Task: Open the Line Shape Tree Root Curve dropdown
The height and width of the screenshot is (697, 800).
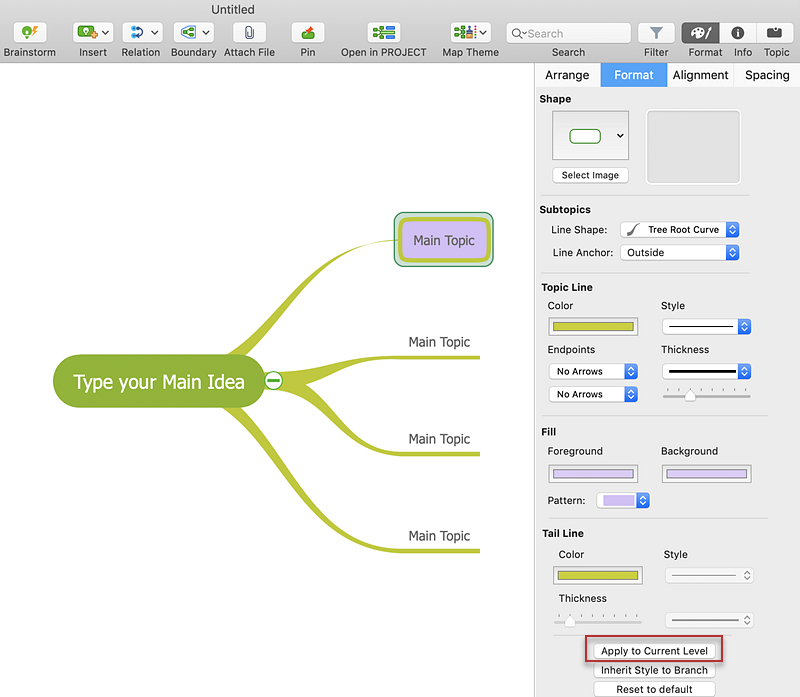Action: (x=680, y=230)
